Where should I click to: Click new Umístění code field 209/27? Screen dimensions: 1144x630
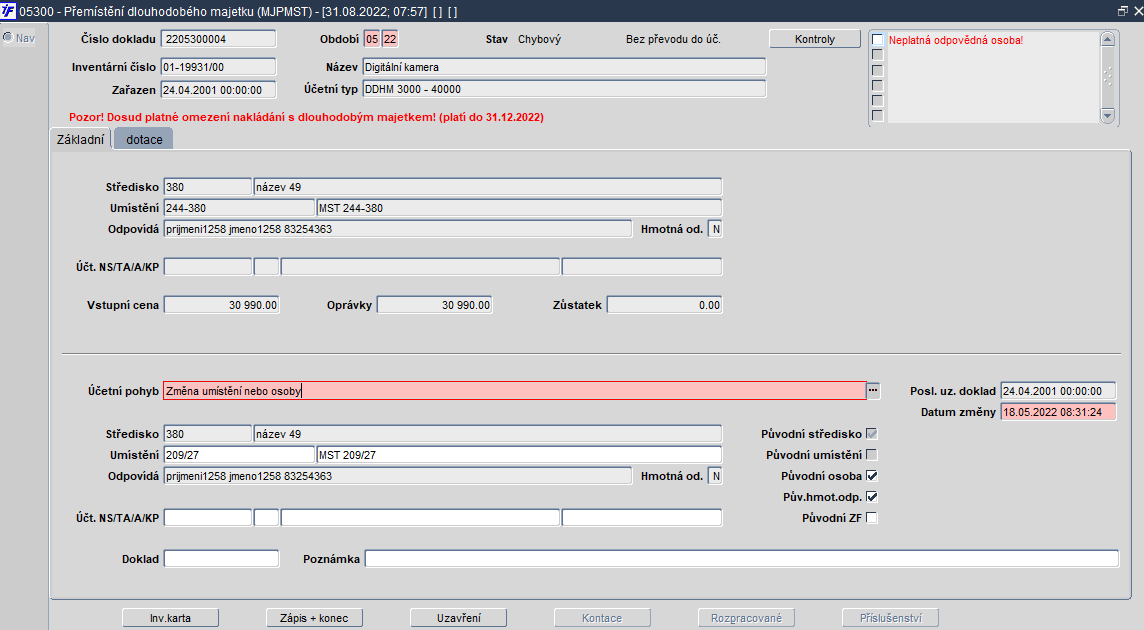point(239,455)
